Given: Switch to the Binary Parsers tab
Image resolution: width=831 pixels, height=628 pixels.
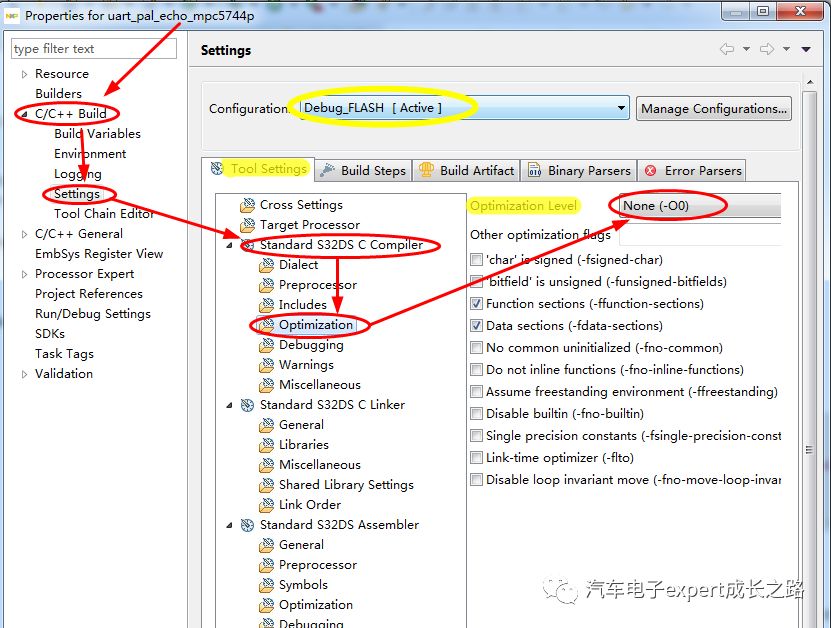Looking at the screenshot, I should [579, 170].
